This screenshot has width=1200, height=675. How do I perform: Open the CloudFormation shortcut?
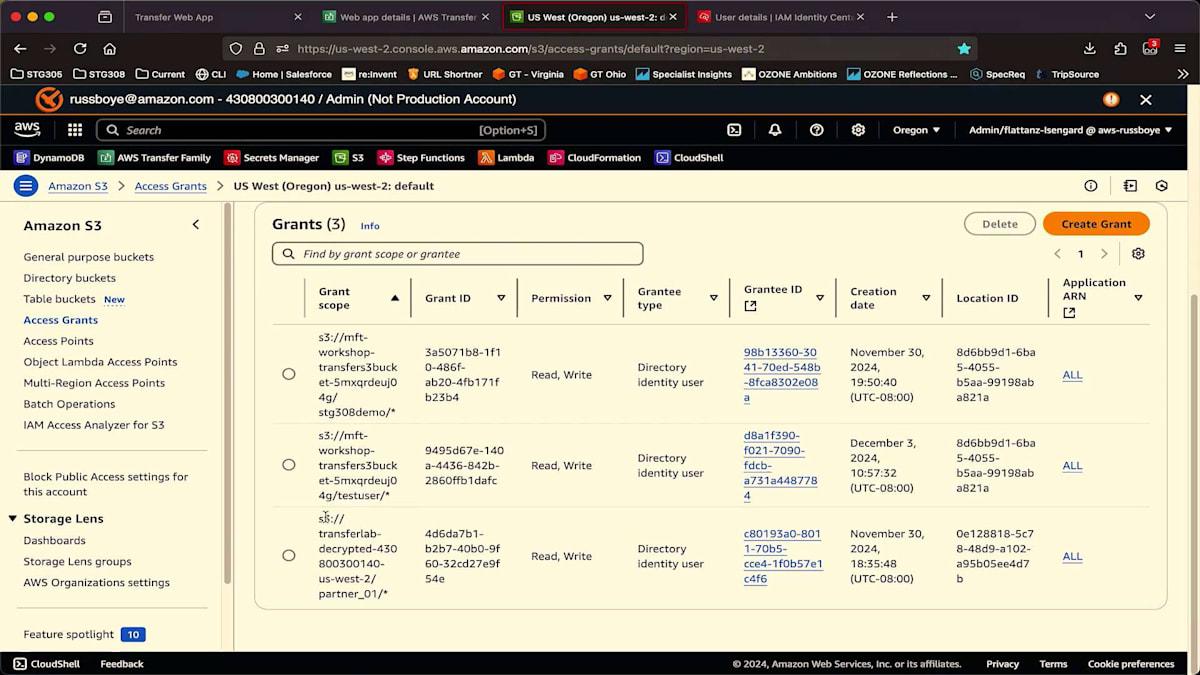coord(595,157)
